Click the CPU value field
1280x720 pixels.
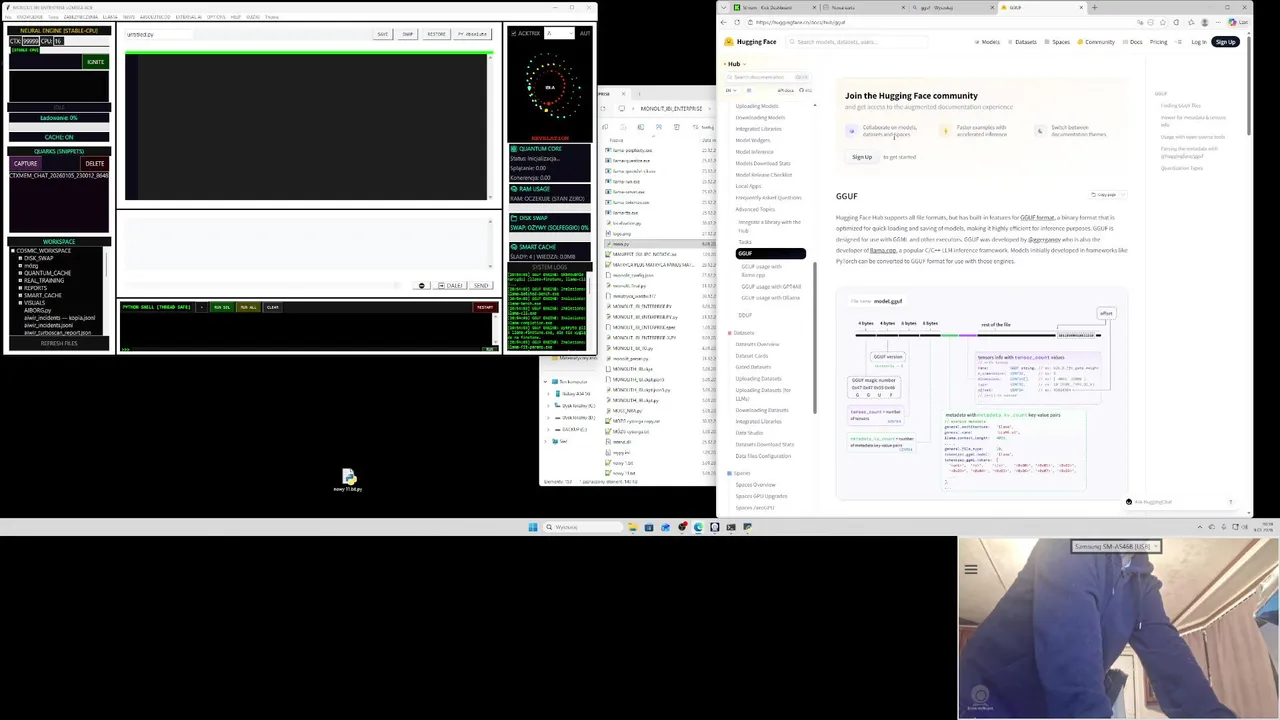point(58,41)
